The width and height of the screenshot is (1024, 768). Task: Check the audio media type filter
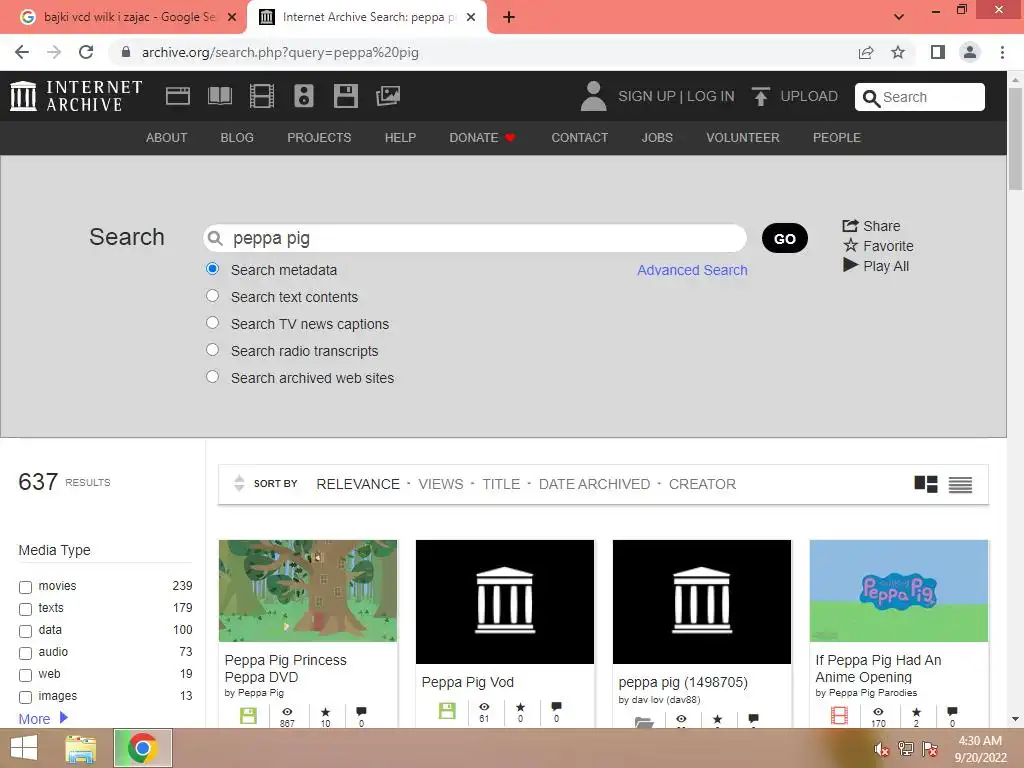point(25,653)
